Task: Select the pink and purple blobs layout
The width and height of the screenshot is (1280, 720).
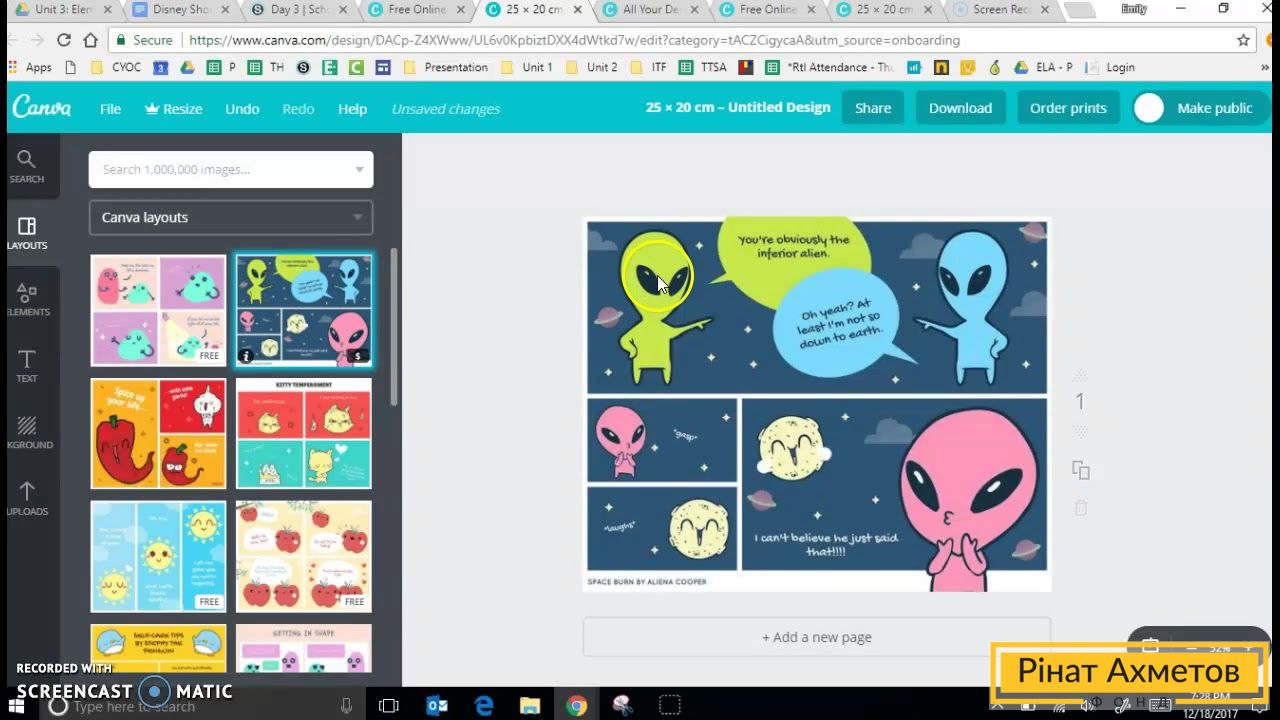Action: [158, 310]
